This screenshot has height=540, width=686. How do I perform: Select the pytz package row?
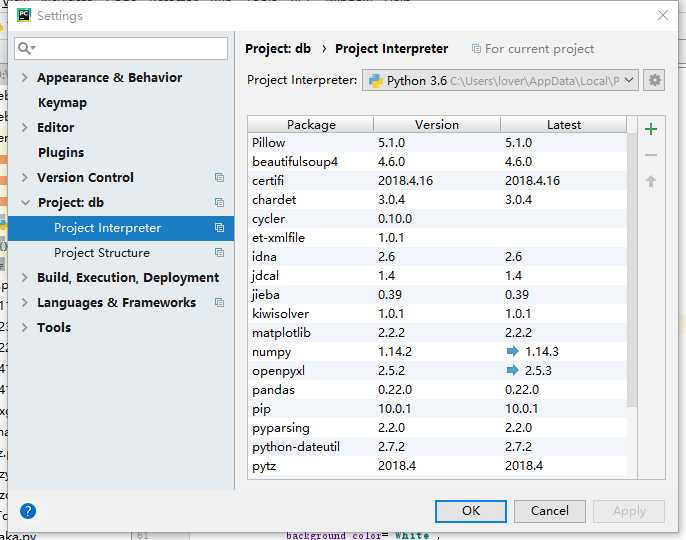437,466
